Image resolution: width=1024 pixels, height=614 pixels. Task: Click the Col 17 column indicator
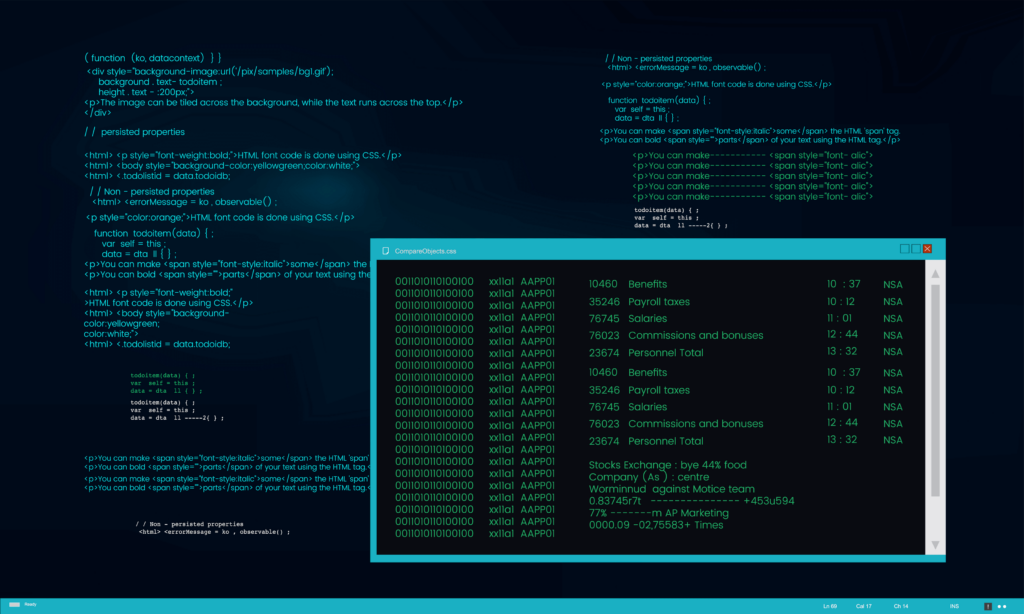tap(863, 606)
